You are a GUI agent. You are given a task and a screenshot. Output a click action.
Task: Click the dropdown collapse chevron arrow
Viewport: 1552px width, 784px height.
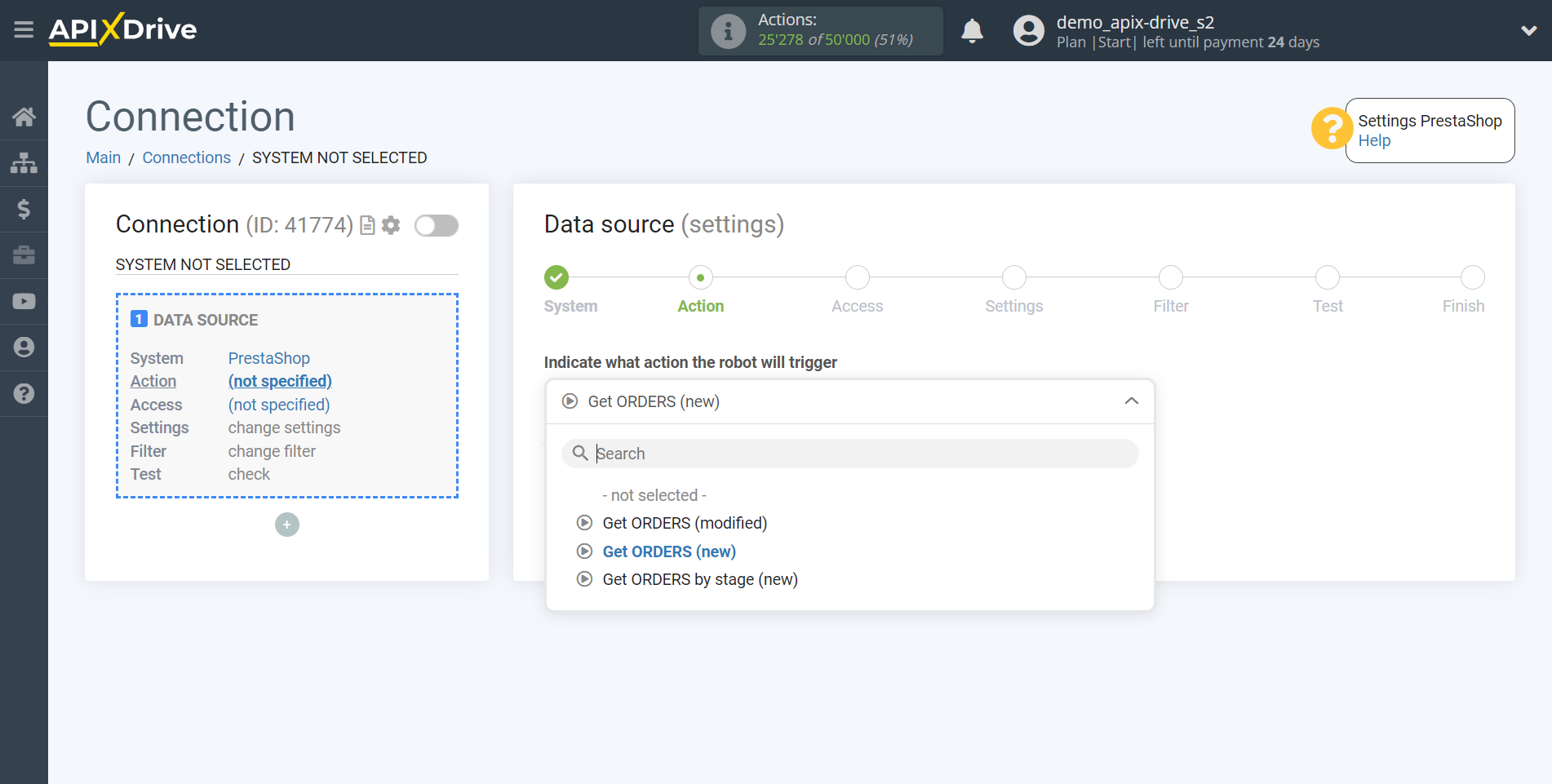[1131, 401]
